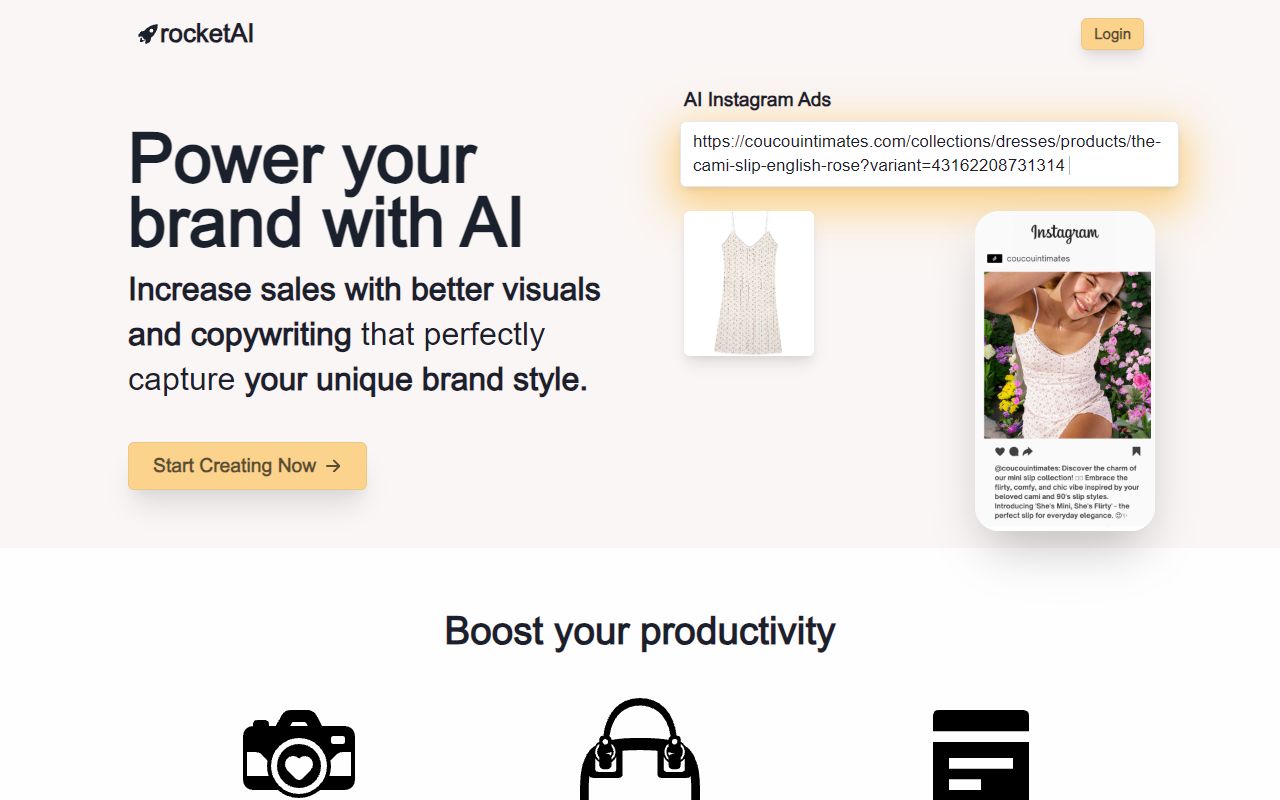Select the white dress product thumbnail

(749, 283)
